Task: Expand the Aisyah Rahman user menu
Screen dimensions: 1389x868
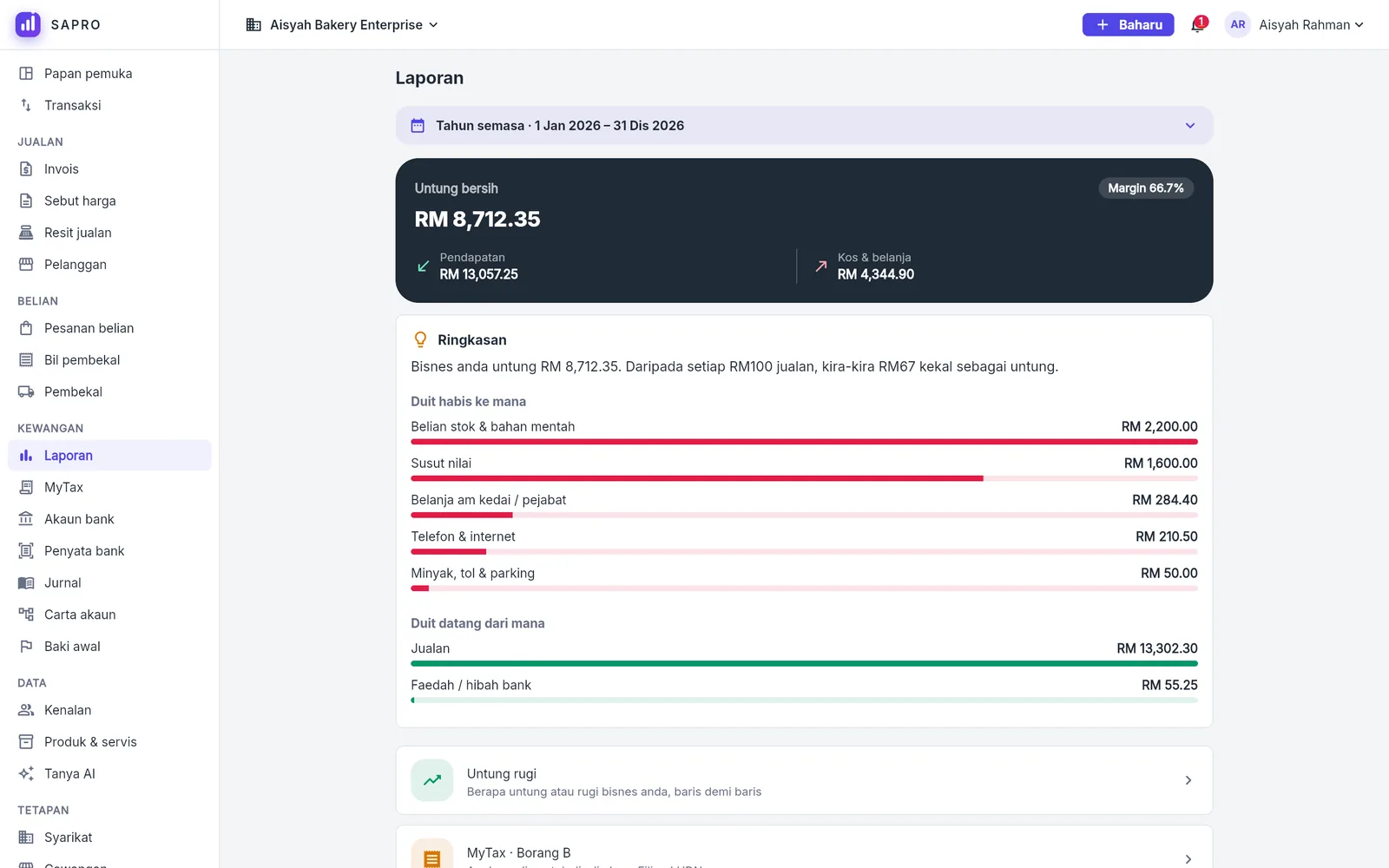Action: point(1311,24)
